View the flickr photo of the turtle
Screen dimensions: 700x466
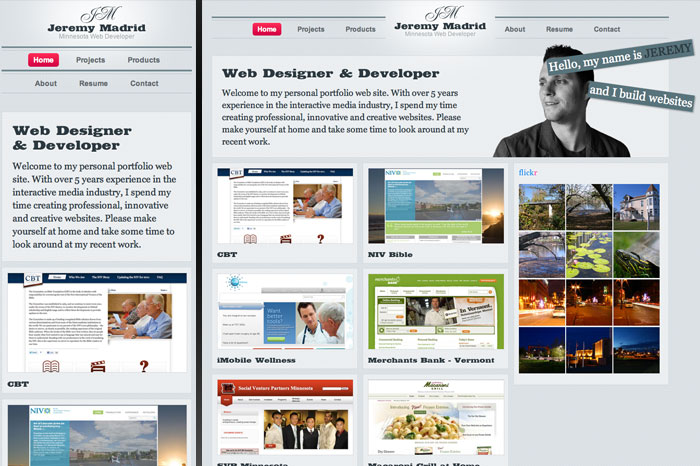pyautogui.click(x=636, y=255)
